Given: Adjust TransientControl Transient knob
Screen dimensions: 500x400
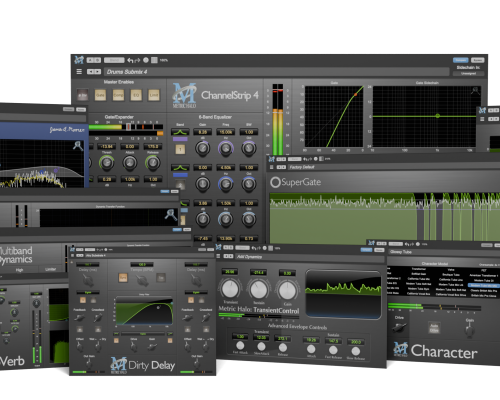Looking at the screenshot, I should [230, 289].
